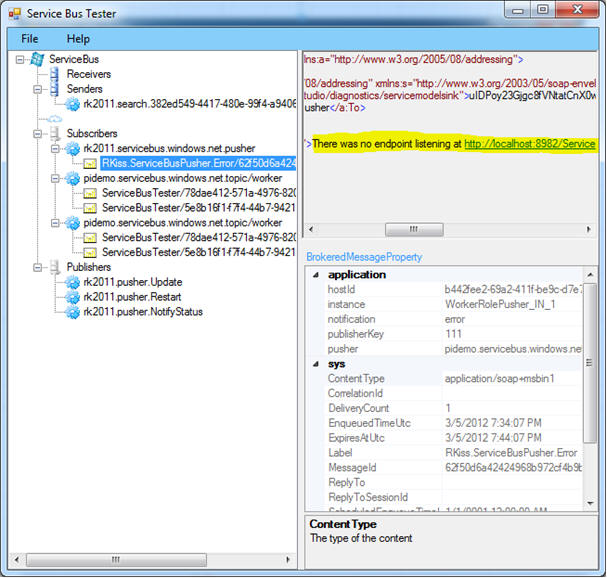Click the BrokeredMessageProperty label
Image resolution: width=607 pixels, height=578 pixels.
pos(364,257)
